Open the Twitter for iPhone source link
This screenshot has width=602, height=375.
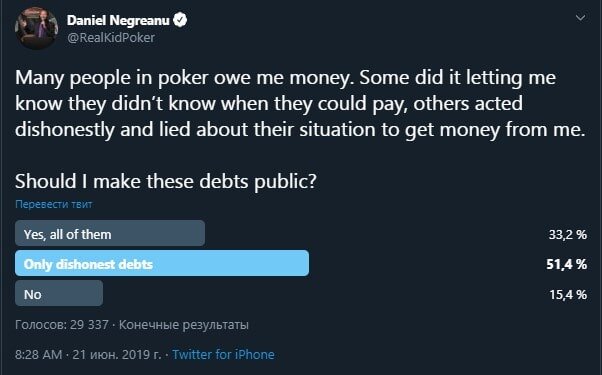[x=223, y=354]
